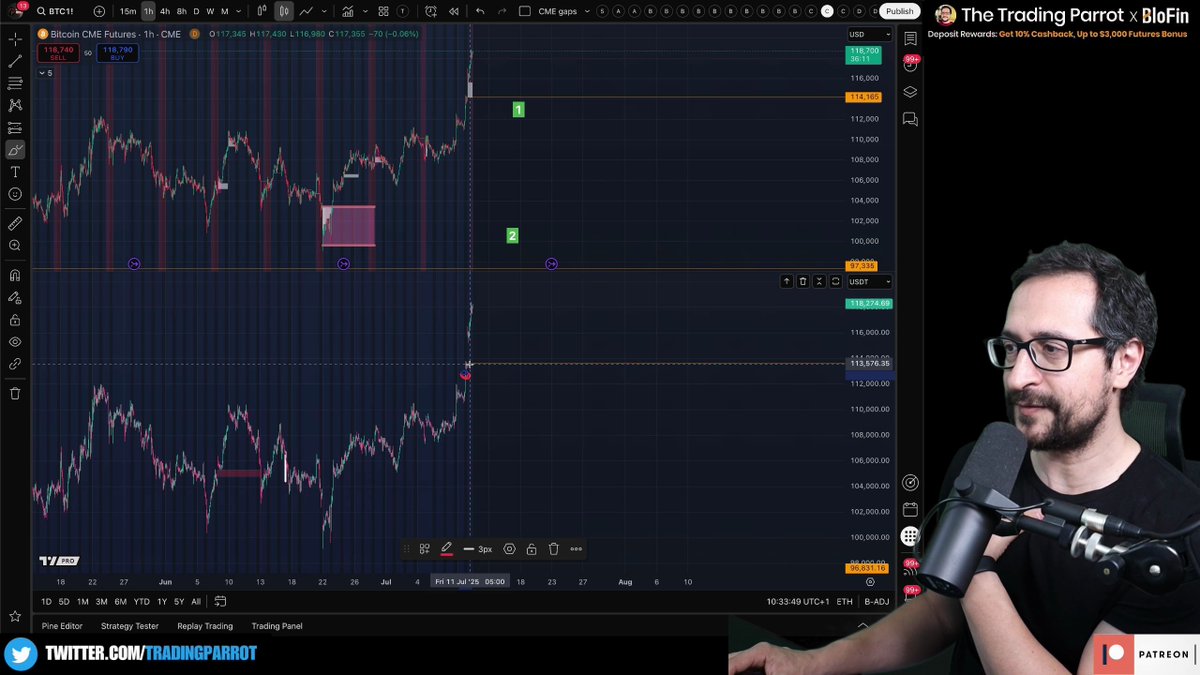1200x675 pixels.
Task: Open the patterns drawing tool
Action: (15, 106)
